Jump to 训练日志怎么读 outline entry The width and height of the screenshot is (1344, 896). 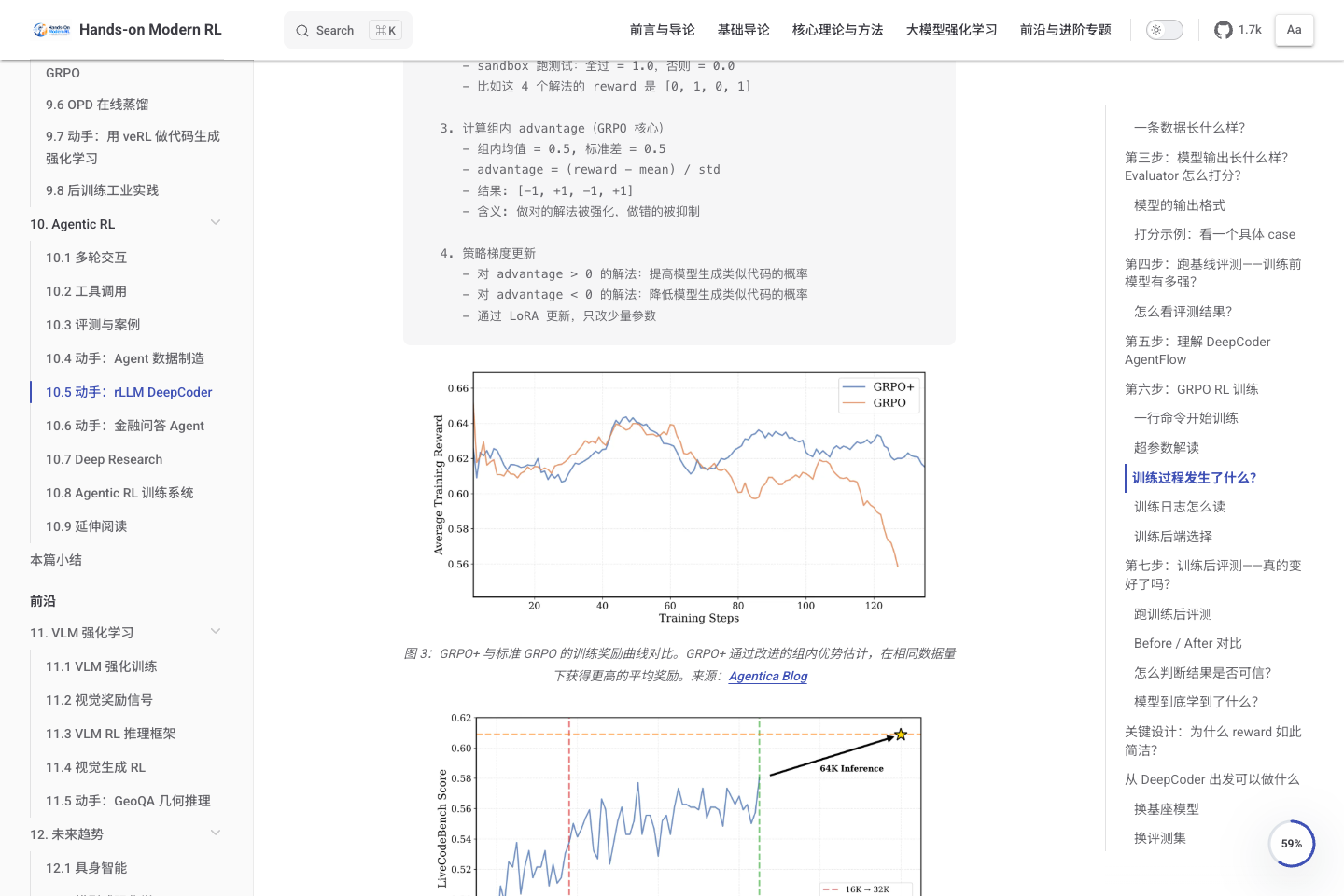click(1180, 507)
